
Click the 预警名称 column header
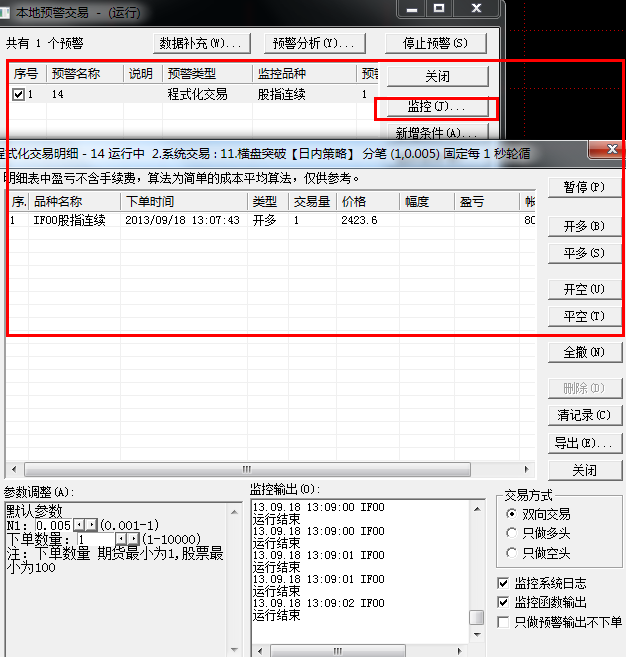tap(85, 74)
